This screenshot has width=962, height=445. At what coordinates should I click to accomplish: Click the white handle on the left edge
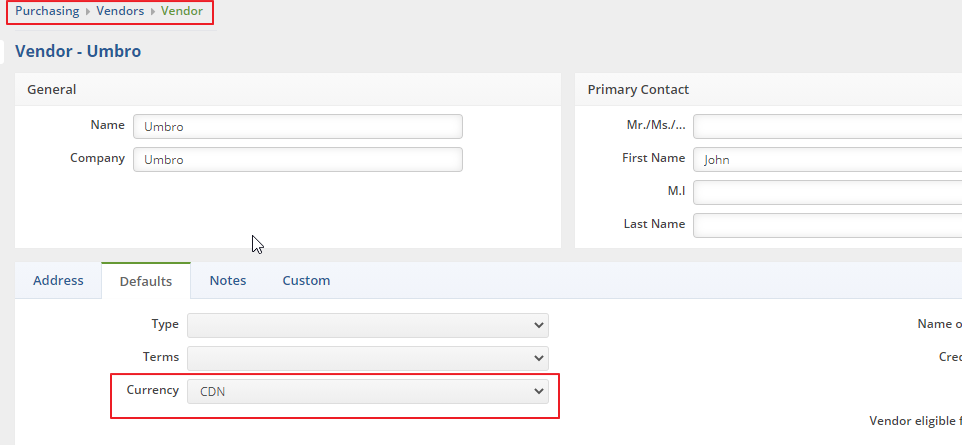tap(4, 51)
